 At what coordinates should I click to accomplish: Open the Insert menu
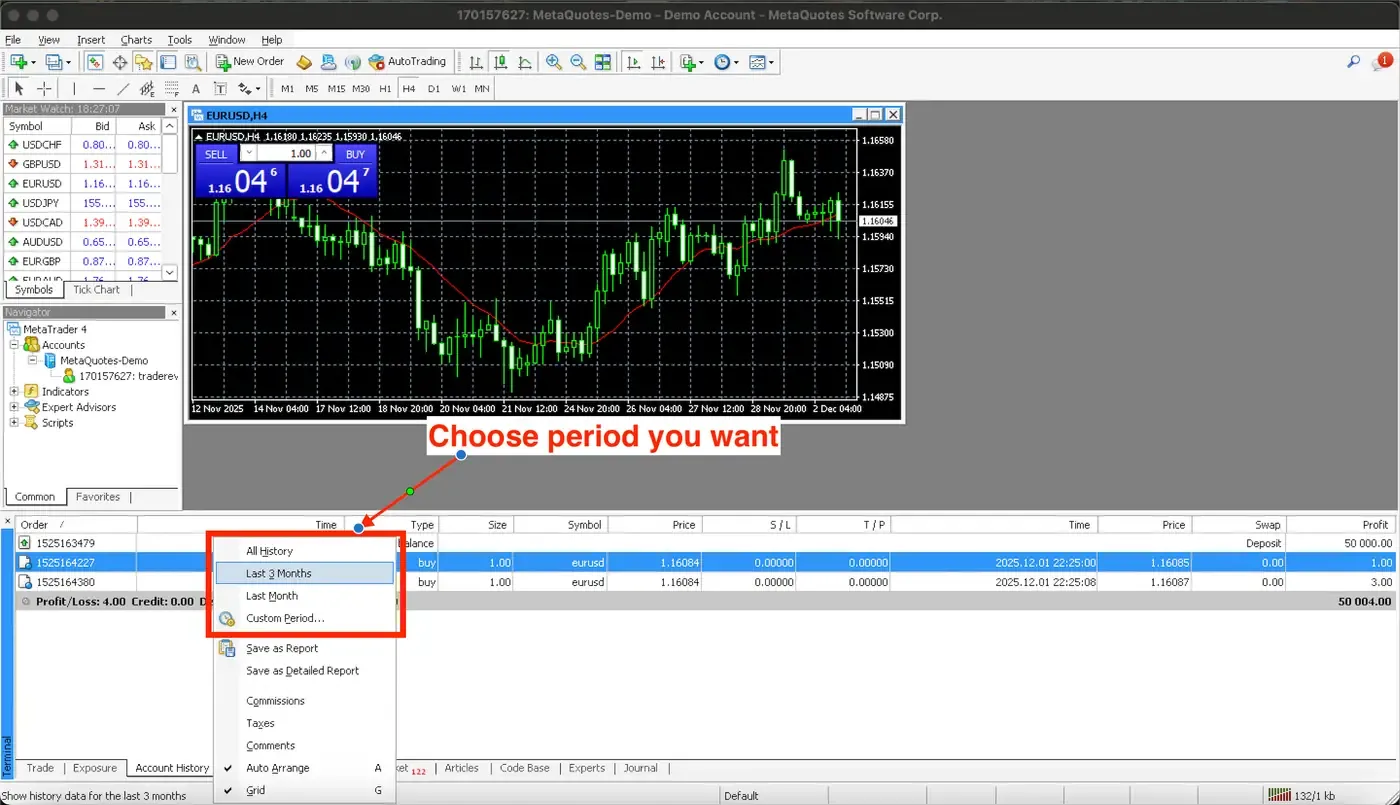click(91, 40)
